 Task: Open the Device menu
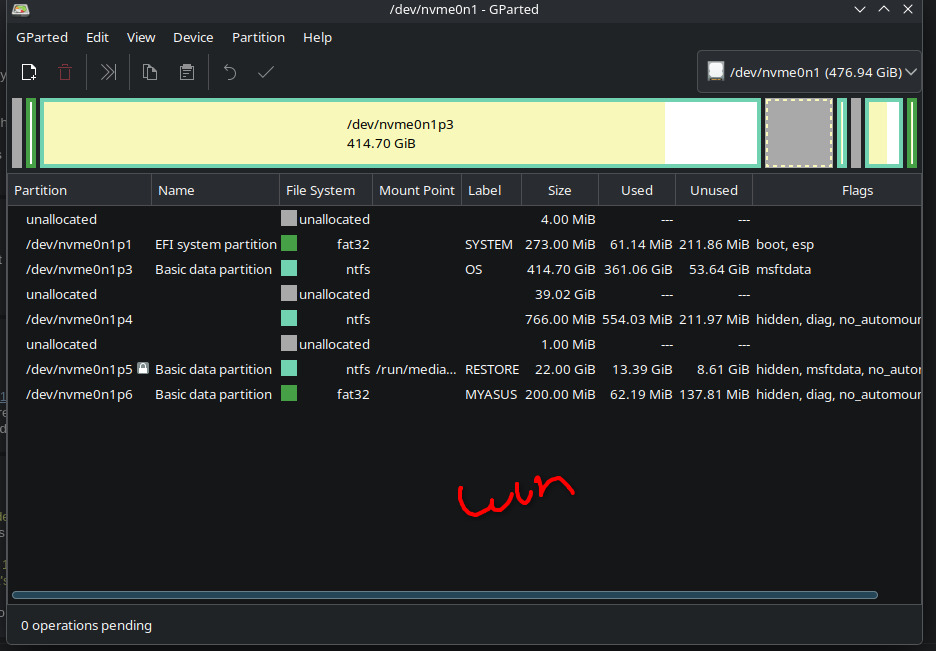pyautogui.click(x=193, y=38)
